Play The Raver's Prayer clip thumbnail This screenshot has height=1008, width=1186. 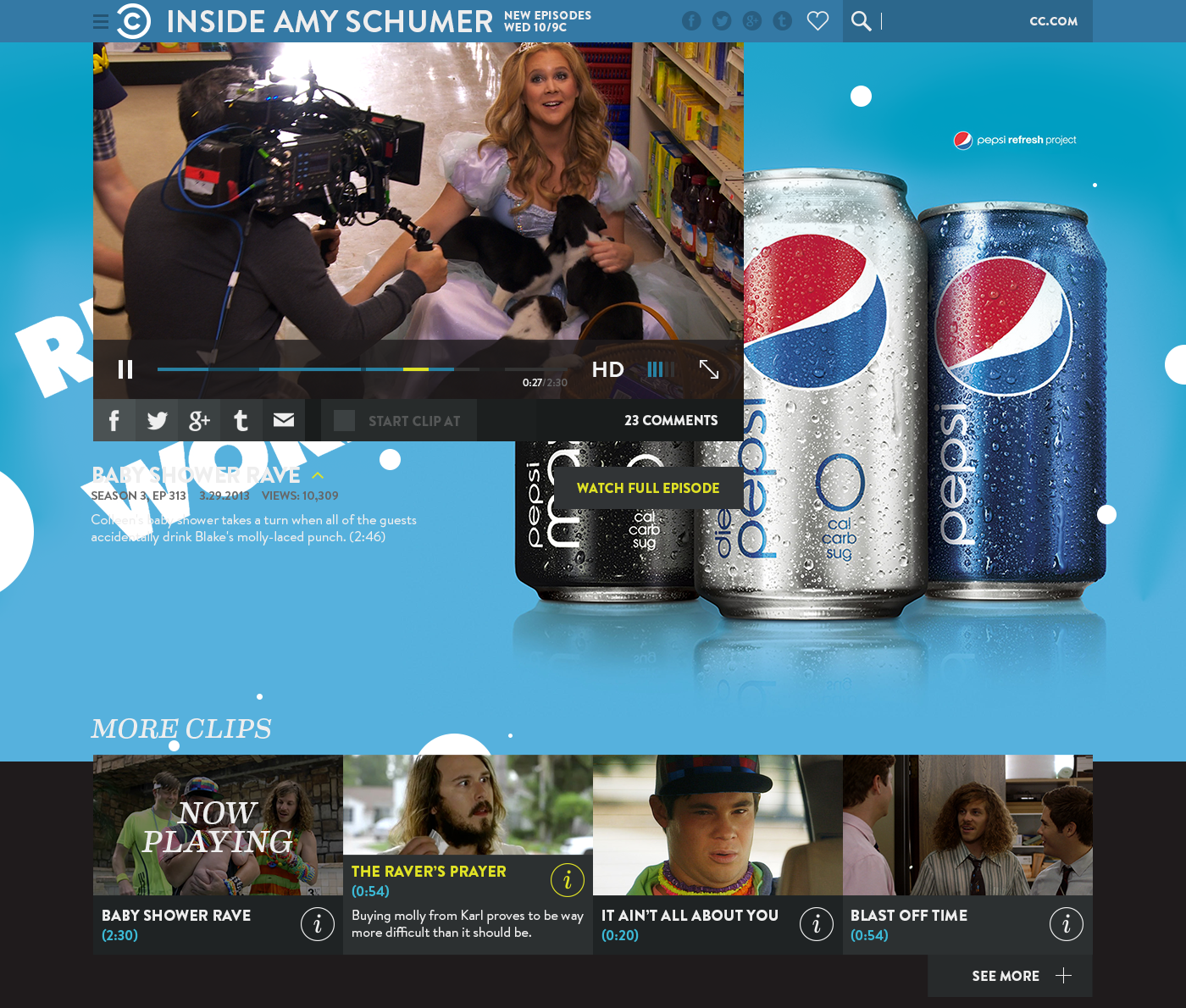468,805
